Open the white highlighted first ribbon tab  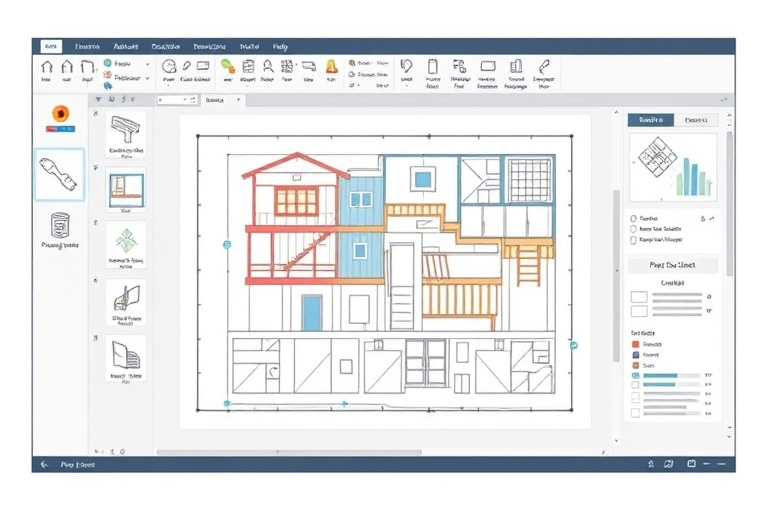(x=51, y=47)
